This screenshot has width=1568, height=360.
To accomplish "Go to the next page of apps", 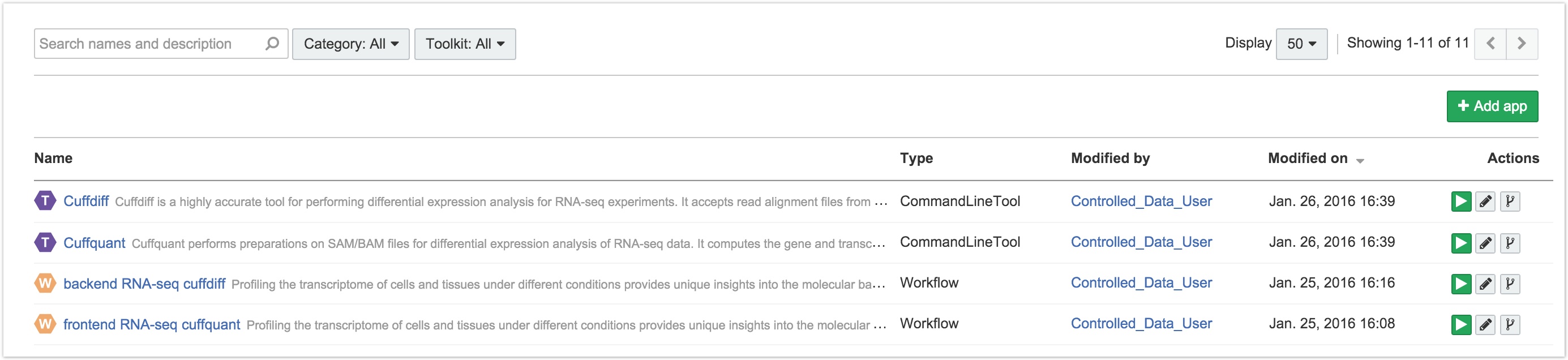I will pos(1522,43).
